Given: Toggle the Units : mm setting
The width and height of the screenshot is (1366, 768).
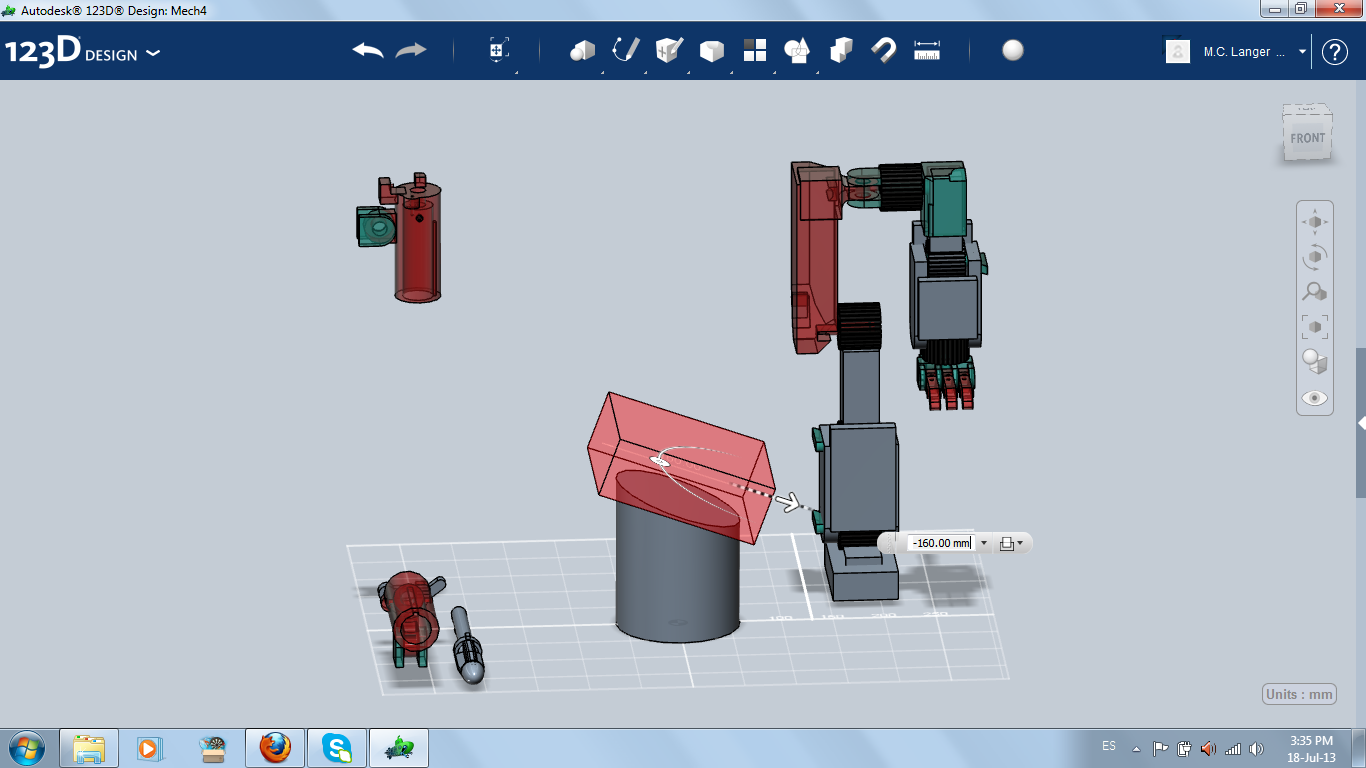Looking at the screenshot, I should coord(1299,693).
